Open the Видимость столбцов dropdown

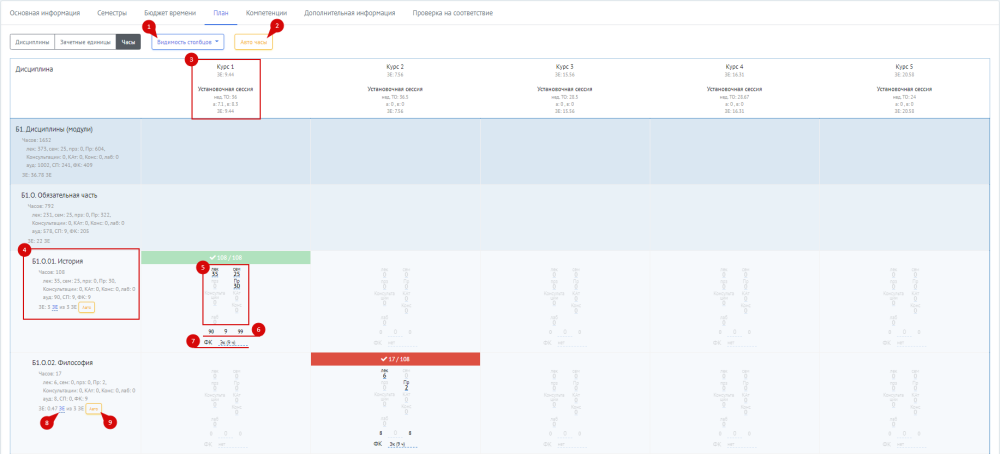188,42
